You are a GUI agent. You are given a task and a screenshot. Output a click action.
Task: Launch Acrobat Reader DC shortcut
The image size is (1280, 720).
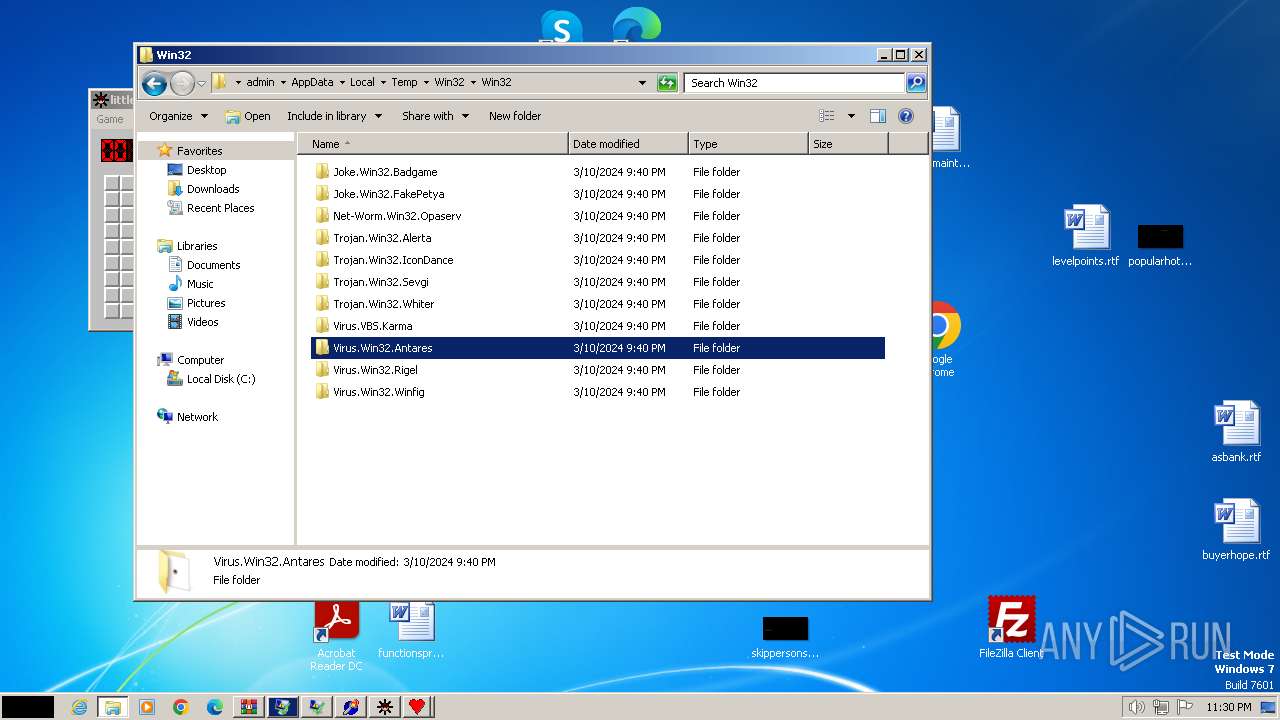coord(336,636)
